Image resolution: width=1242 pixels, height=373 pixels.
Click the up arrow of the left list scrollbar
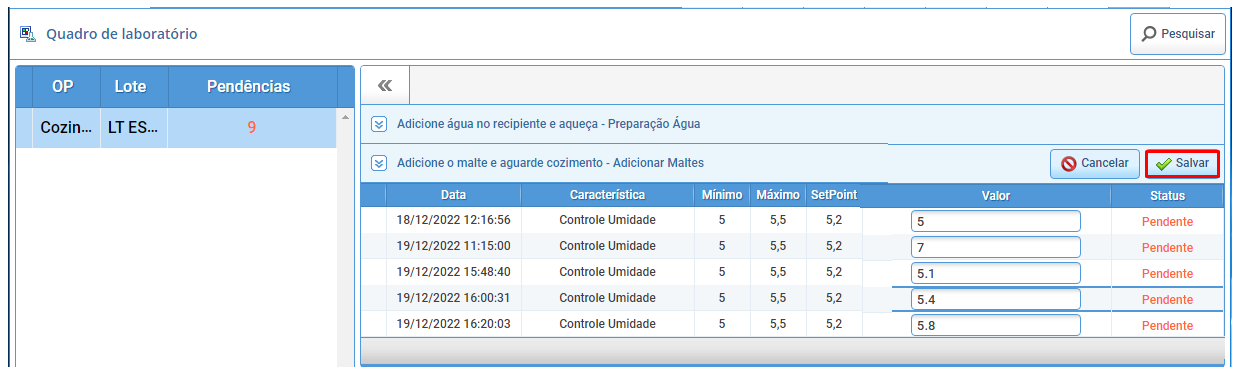tap(346, 117)
